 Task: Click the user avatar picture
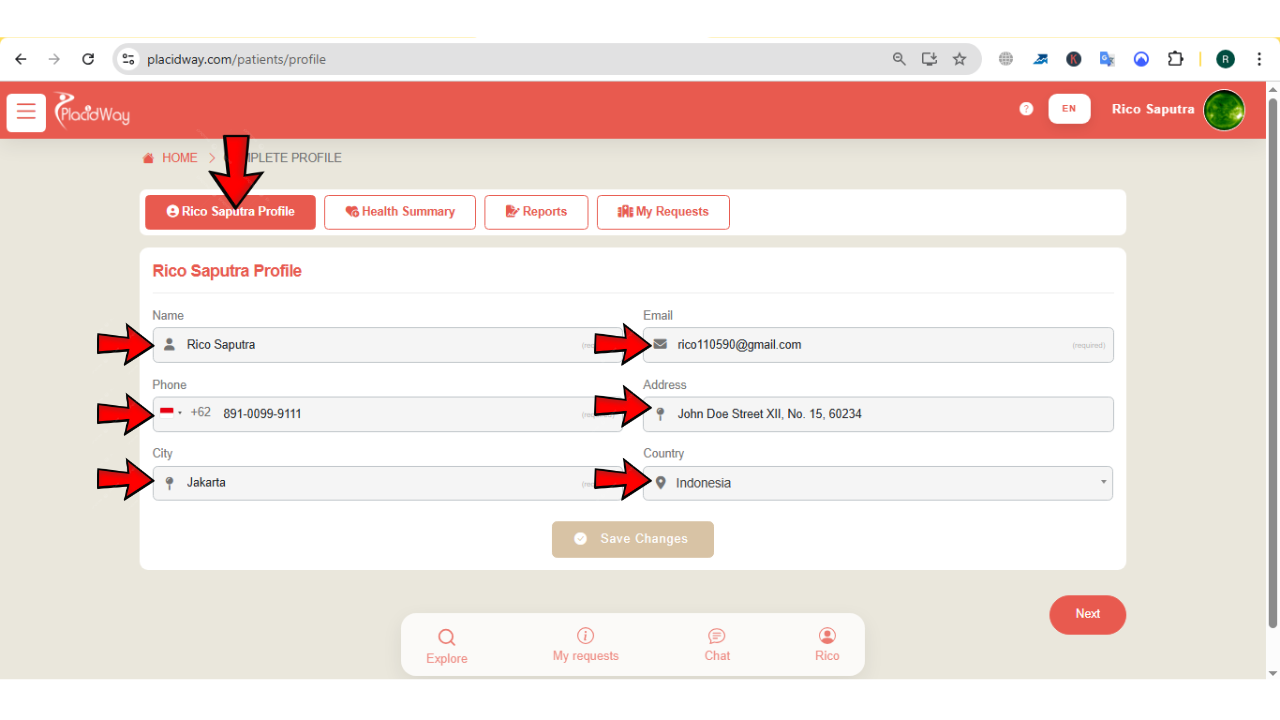tap(1224, 110)
